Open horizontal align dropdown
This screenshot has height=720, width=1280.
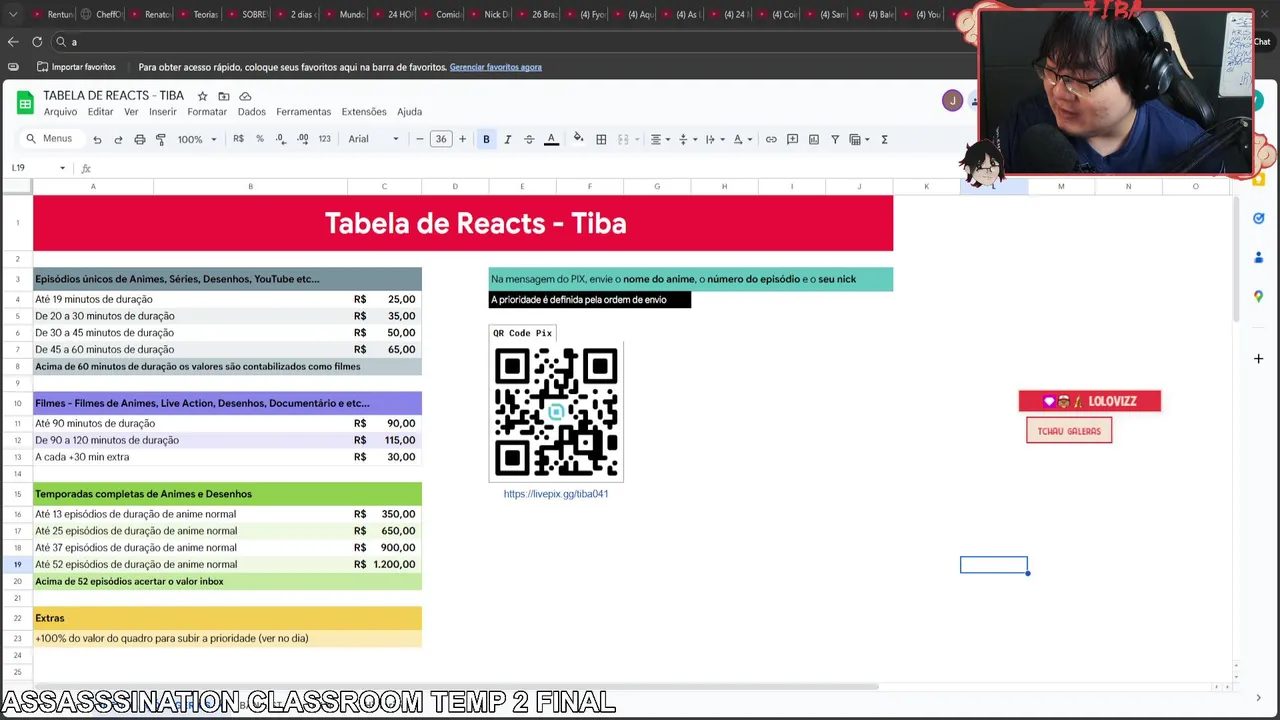(659, 139)
